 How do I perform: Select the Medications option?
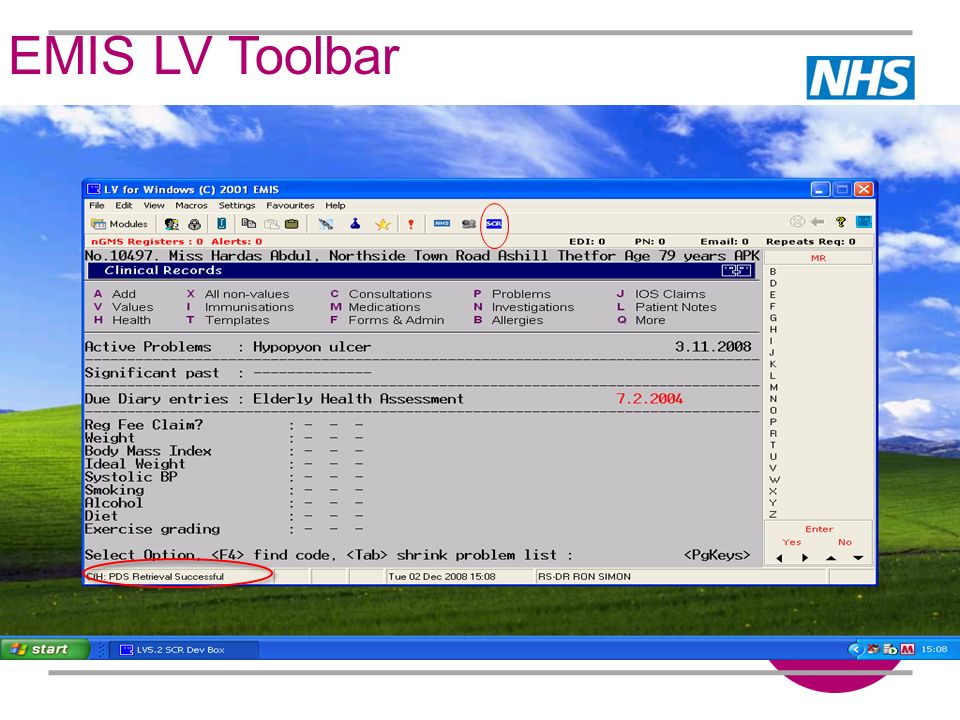tap(375, 307)
